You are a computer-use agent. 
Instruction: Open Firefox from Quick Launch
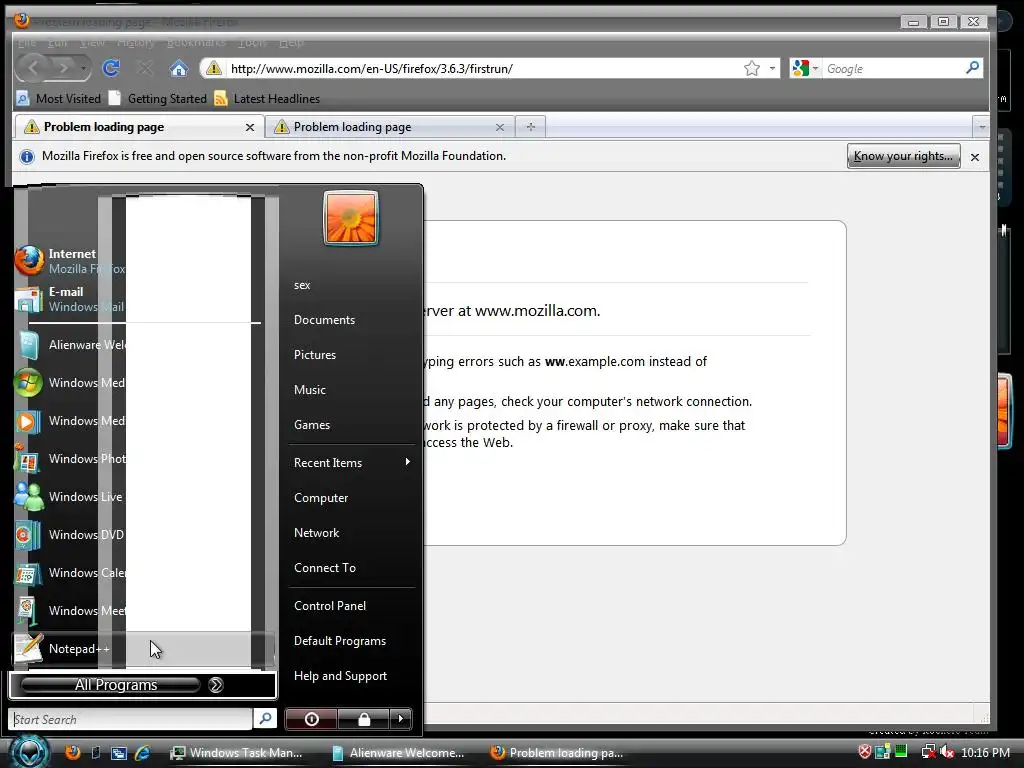click(72, 752)
